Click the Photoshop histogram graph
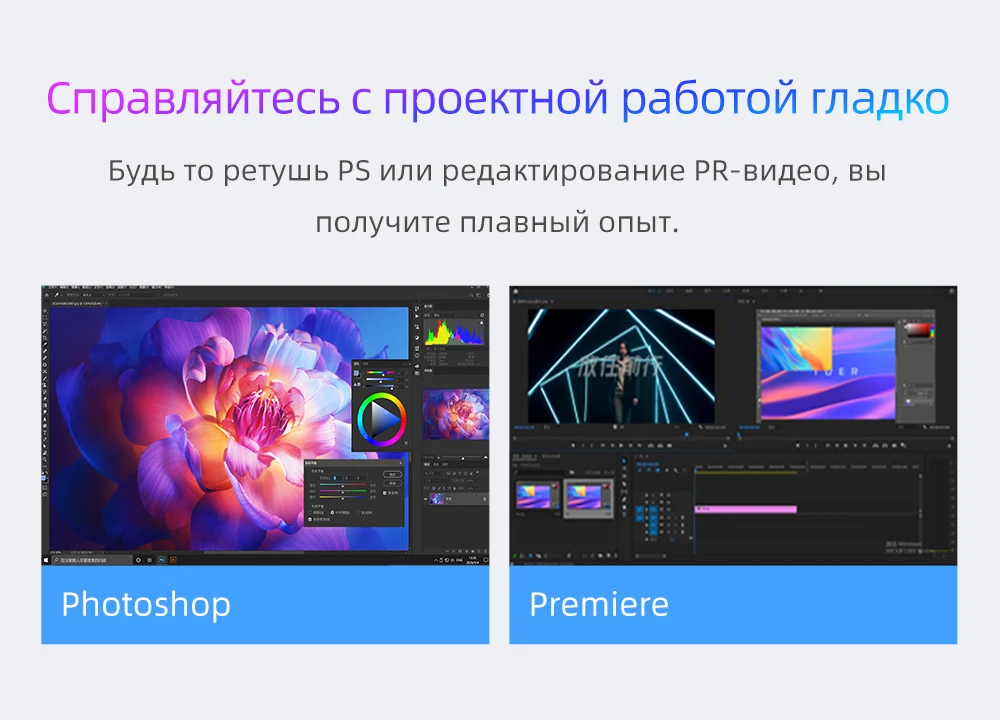The width and height of the screenshot is (1000, 720). coord(454,331)
